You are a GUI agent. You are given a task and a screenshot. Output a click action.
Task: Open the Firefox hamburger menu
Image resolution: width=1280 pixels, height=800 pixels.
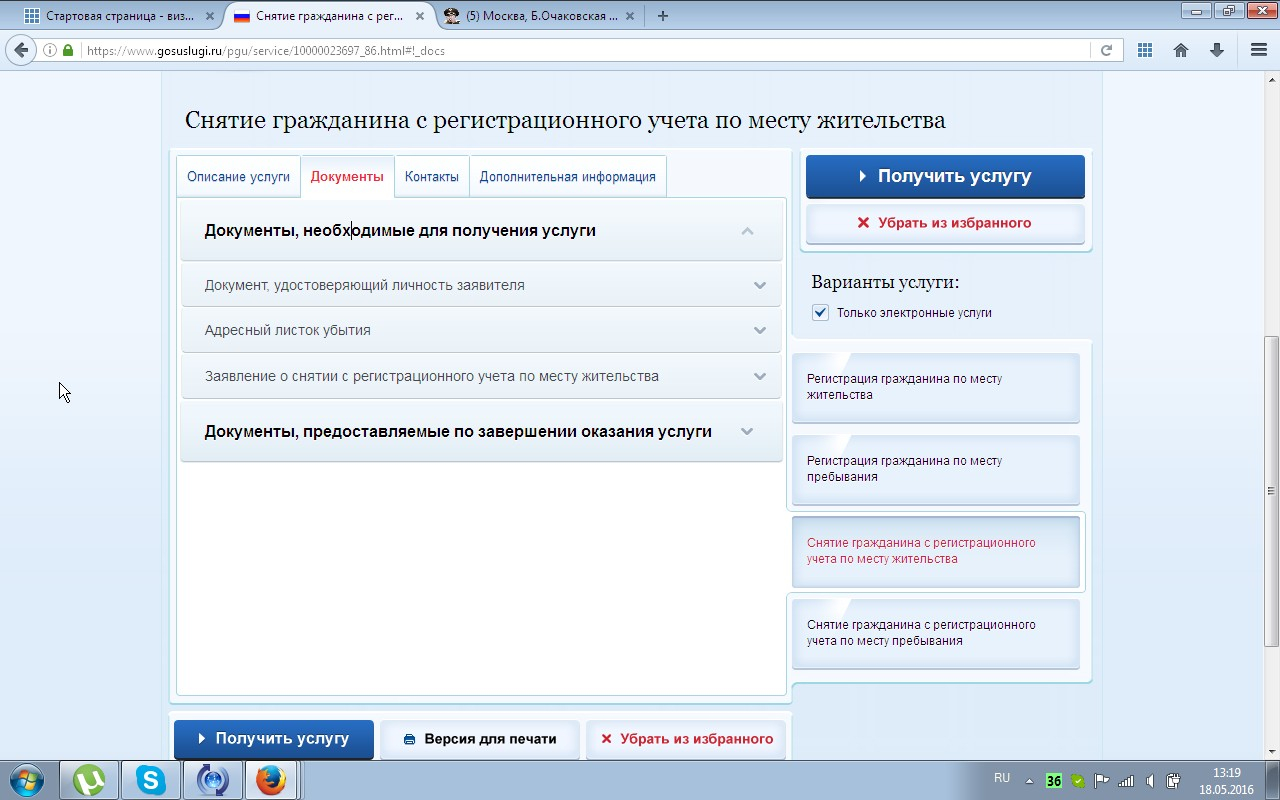(x=1258, y=50)
